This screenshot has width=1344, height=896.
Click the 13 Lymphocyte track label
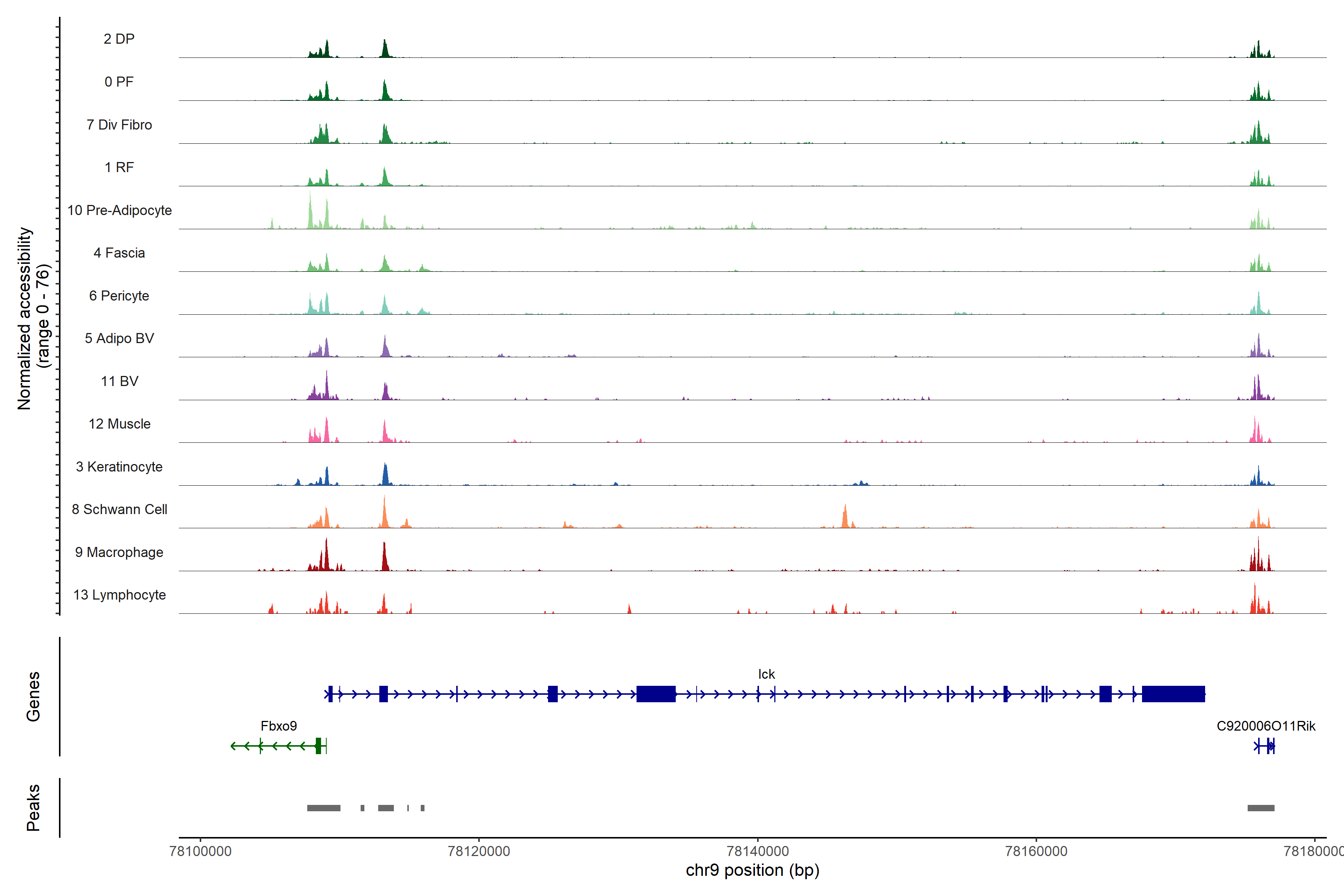(x=119, y=595)
